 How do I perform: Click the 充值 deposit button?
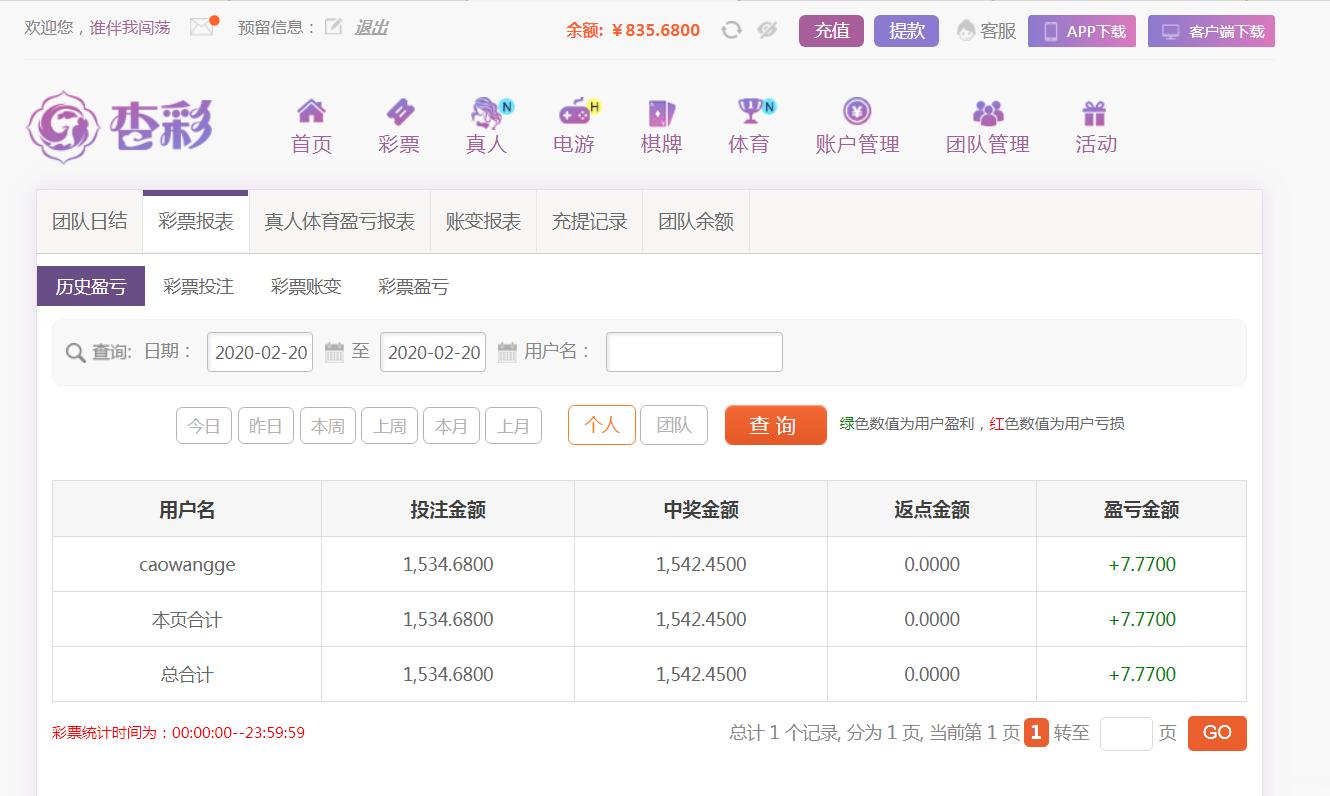(x=831, y=31)
